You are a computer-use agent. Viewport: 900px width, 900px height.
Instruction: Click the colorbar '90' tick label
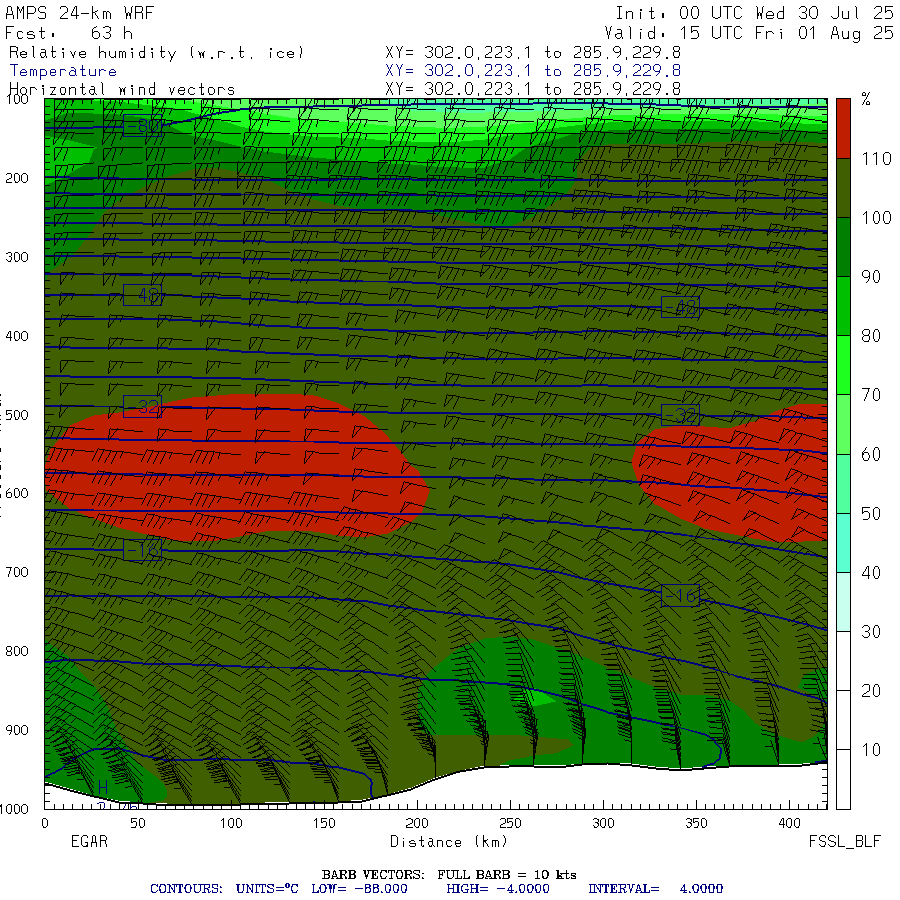[871, 277]
